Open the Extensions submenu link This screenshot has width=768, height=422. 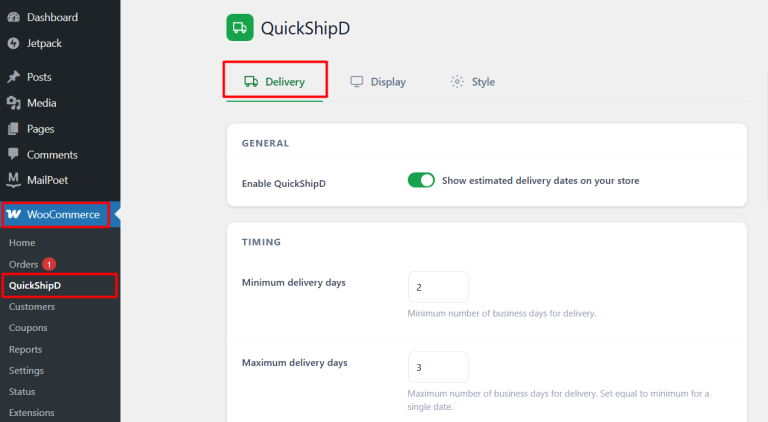click(32, 413)
